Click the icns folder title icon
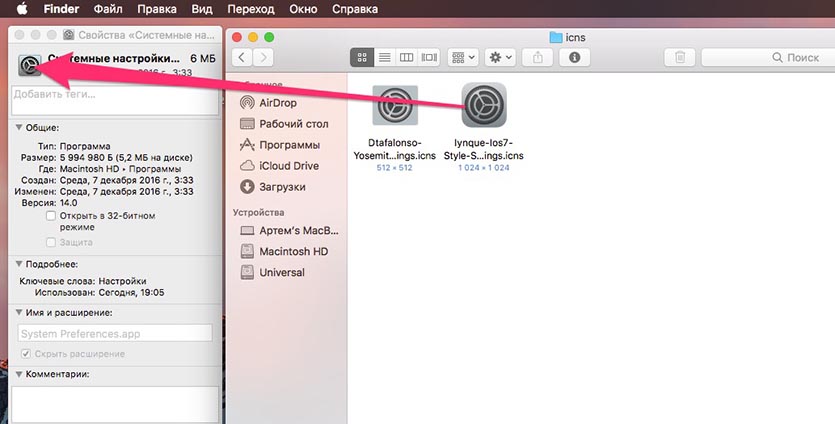The image size is (835, 424). [x=555, y=37]
